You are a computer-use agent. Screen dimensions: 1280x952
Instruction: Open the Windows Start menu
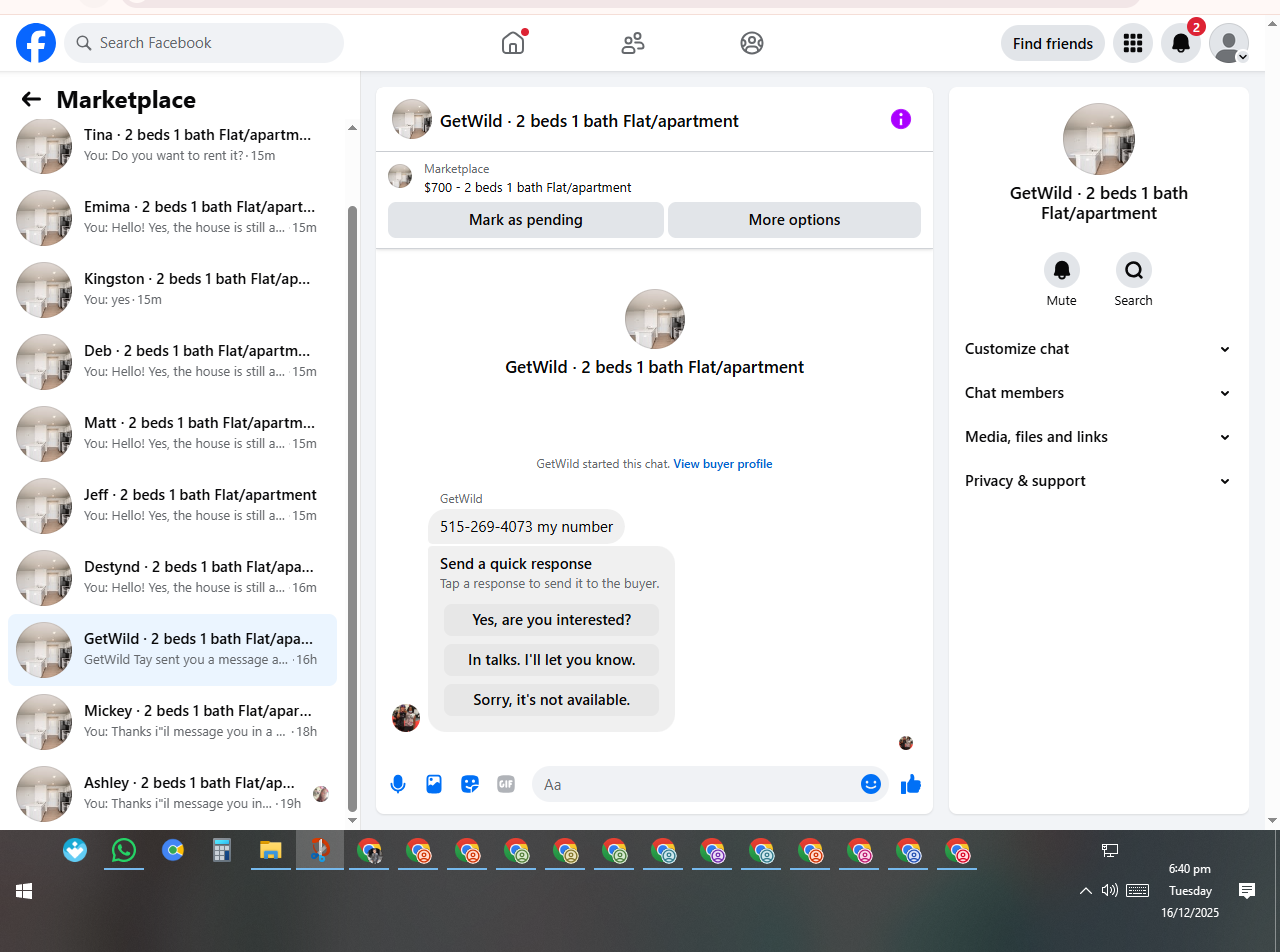click(x=24, y=891)
